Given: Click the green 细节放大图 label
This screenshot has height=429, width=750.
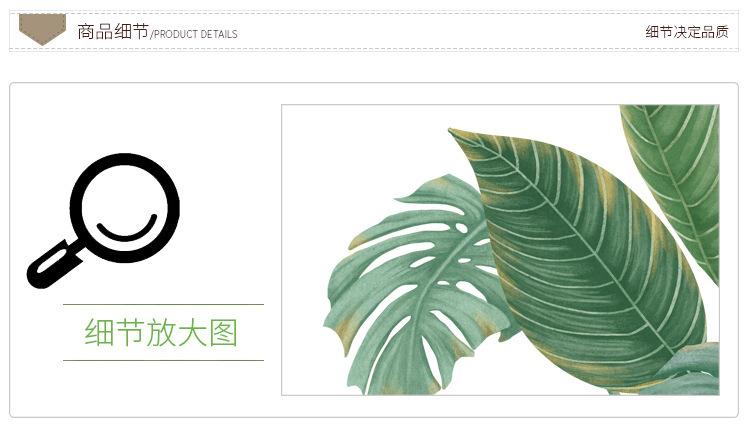Looking at the screenshot, I should coord(161,332).
